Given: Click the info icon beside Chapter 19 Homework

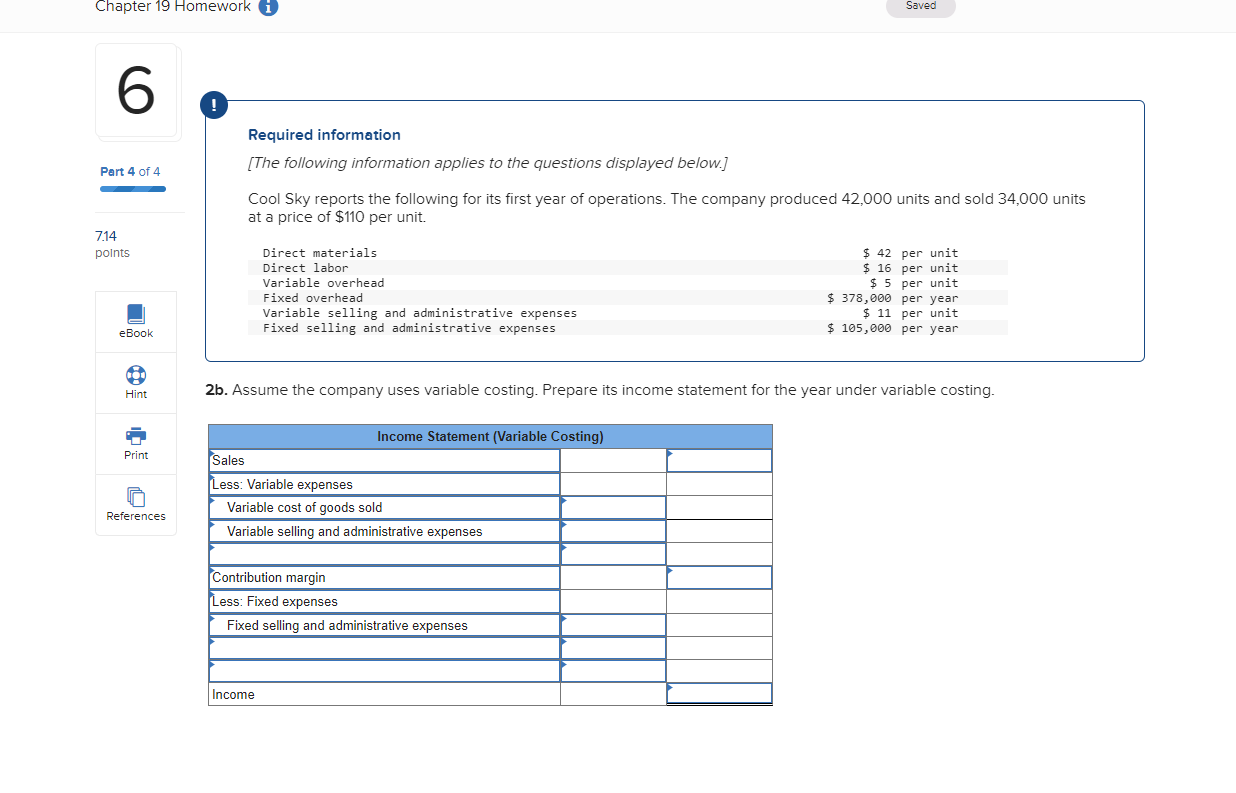Looking at the screenshot, I should 268,7.
